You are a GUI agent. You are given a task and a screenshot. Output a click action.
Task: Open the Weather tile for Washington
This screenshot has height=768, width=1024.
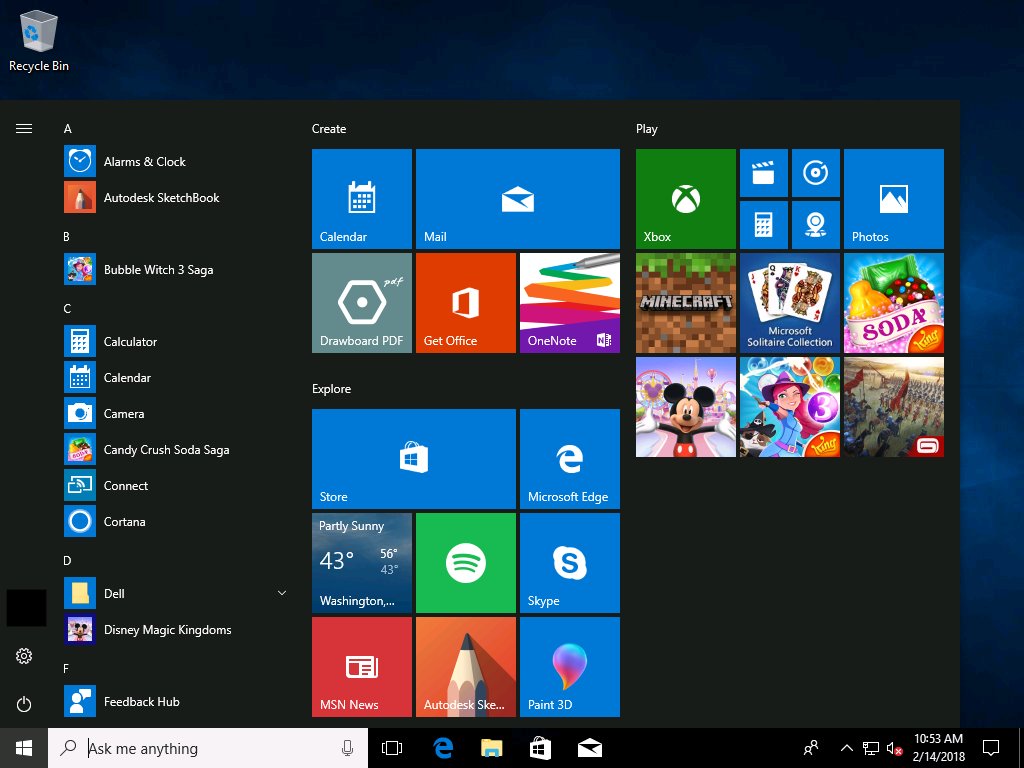(362, 563)
